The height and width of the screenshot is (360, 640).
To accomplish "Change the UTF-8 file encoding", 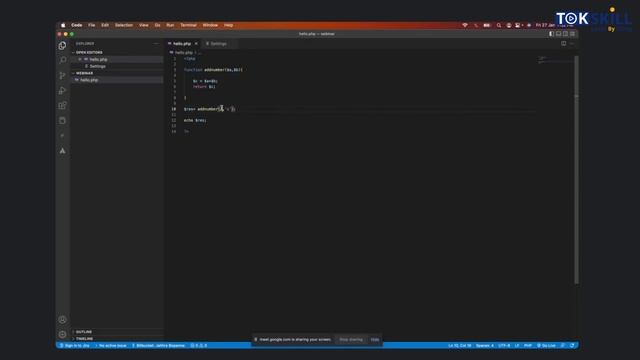I will [x=504, y=346].
